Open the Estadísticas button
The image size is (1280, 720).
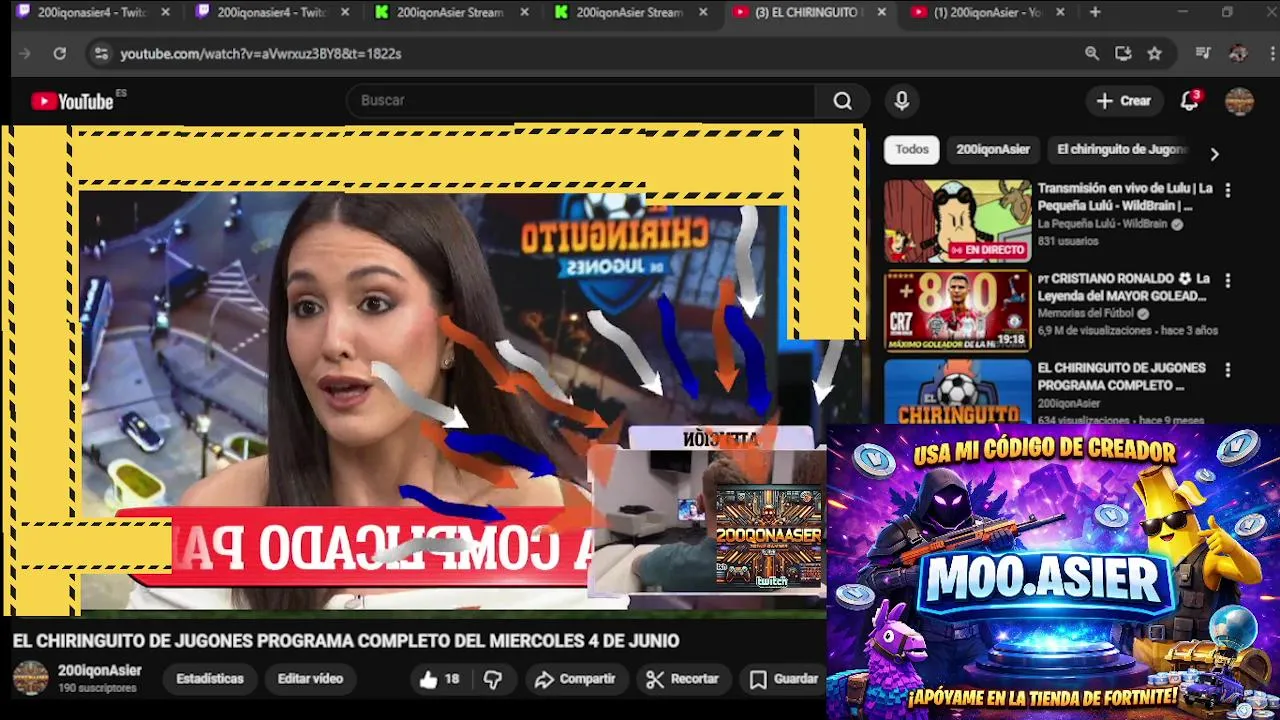[210, 679]
